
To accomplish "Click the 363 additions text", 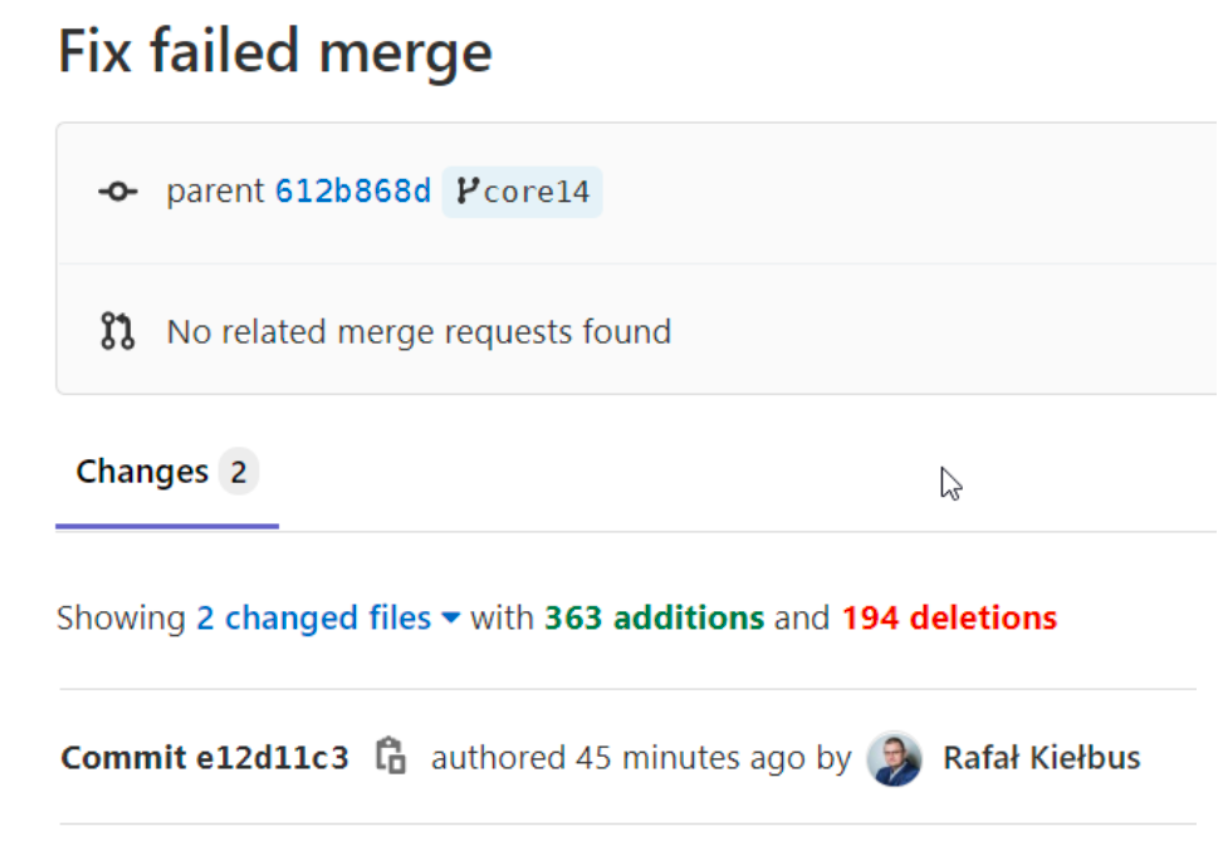I will coord(654,618).
